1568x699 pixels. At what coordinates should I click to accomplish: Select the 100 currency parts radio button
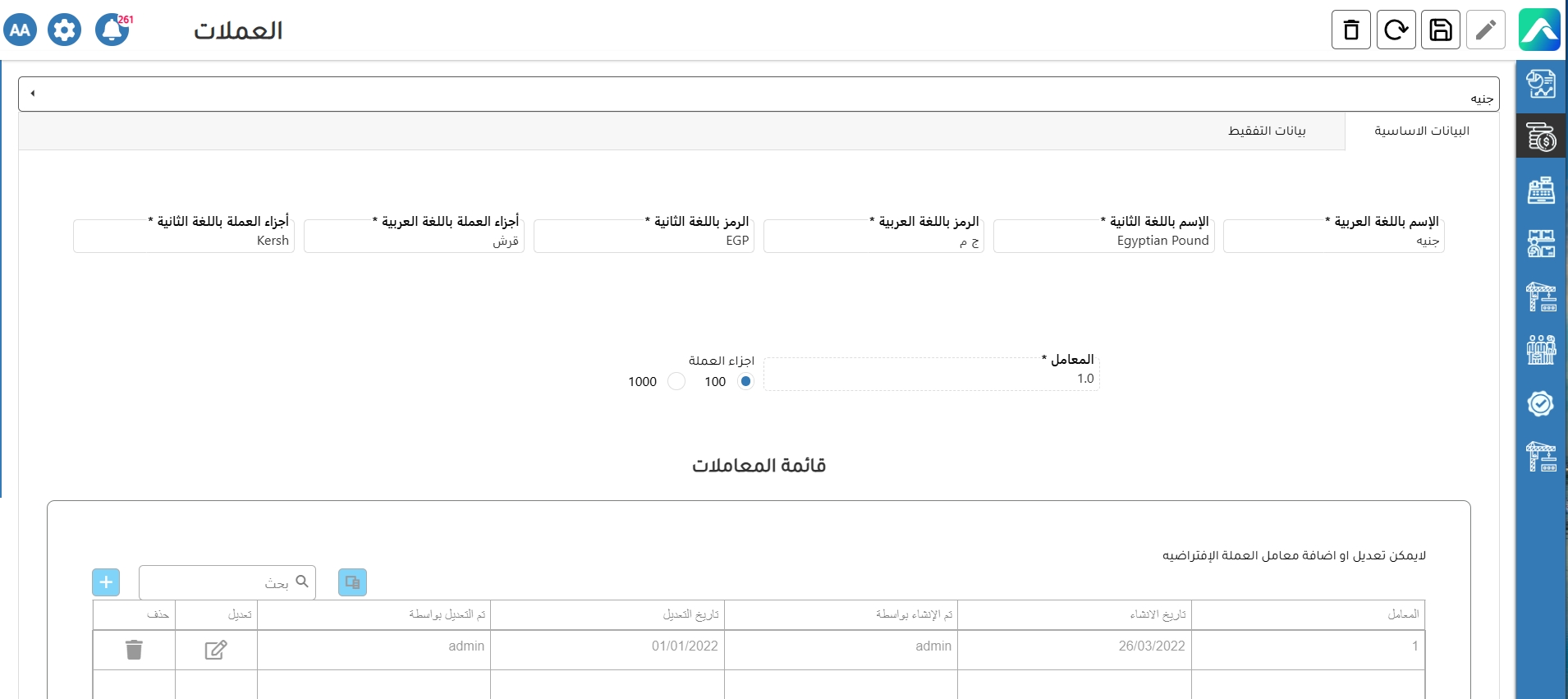(x=745, y=381)
